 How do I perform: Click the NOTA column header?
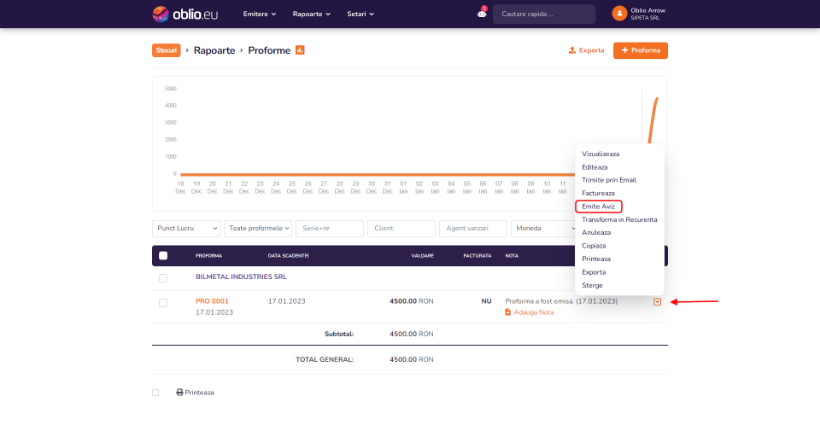[511, 256]
